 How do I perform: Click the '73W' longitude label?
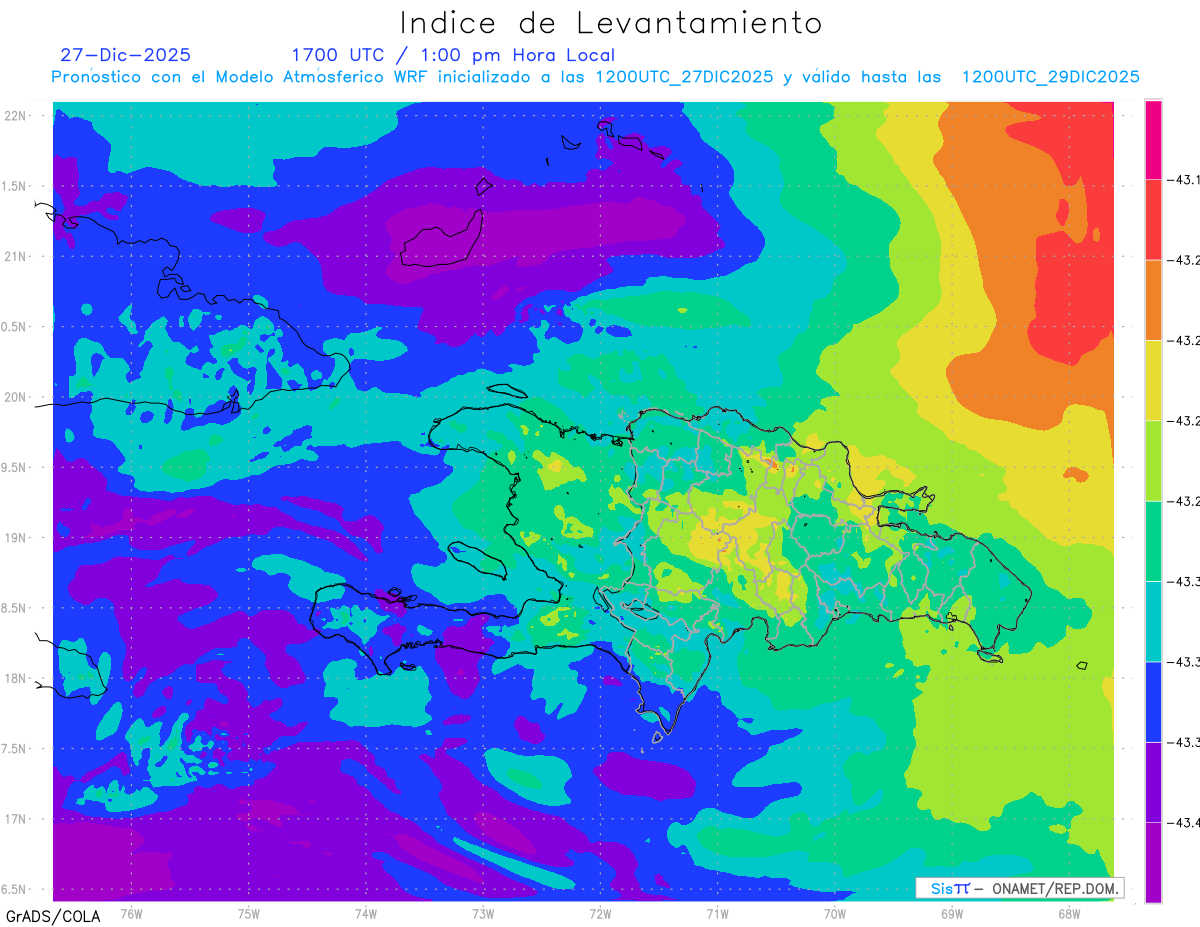coord(483,913)
